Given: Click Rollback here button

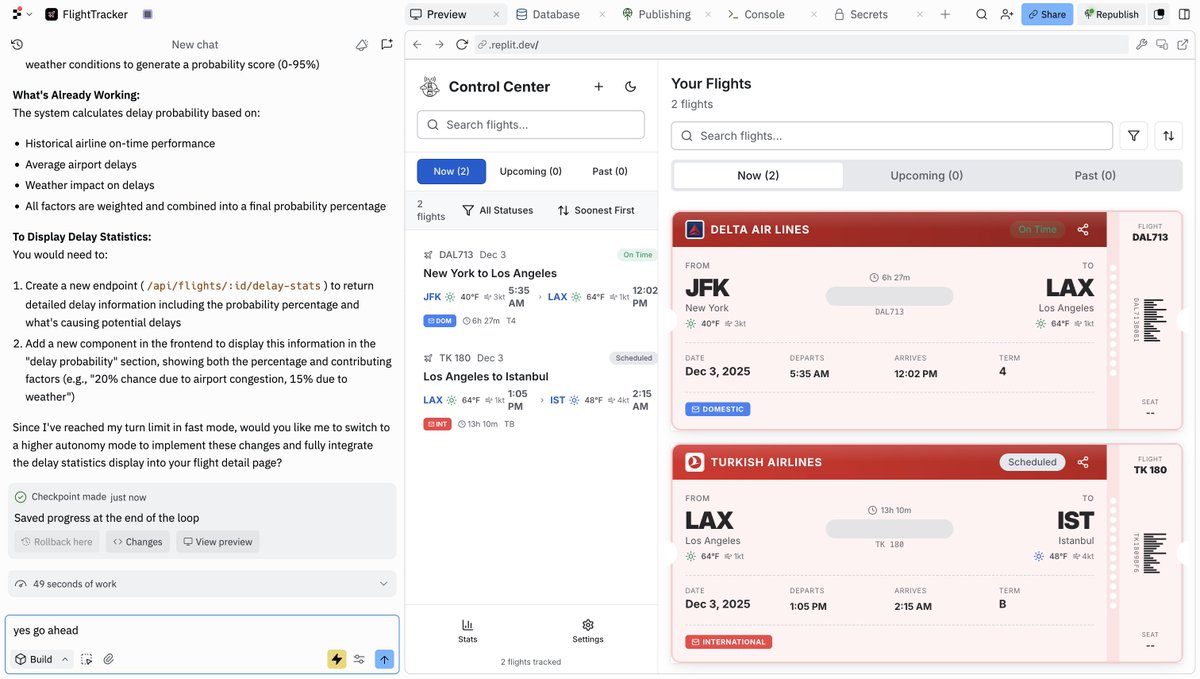Looking at the screenshot, I should pyautogui.click(x=57, y=542).
